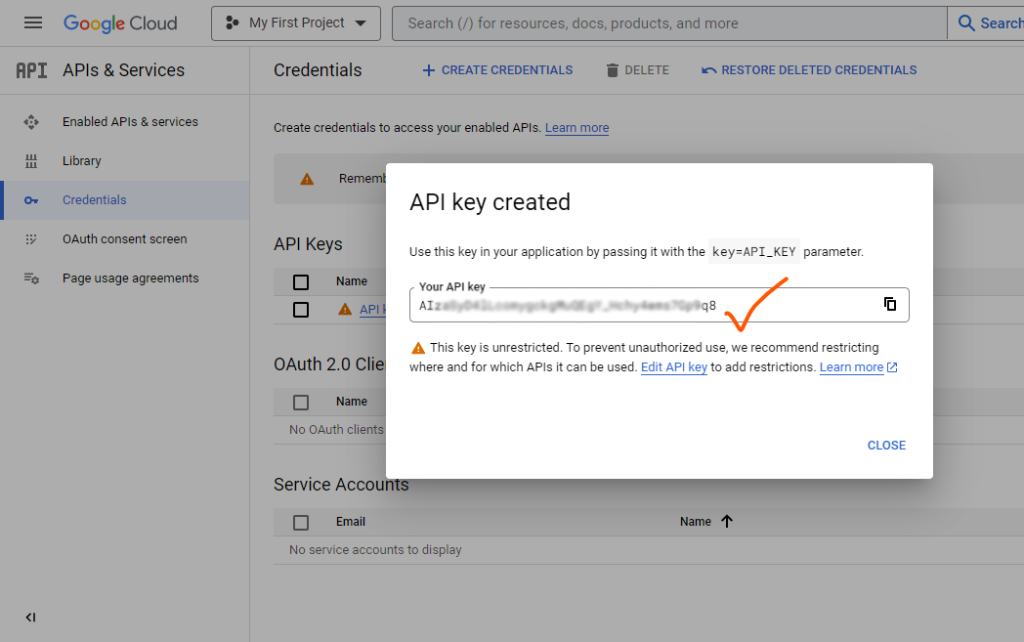Click the Name column header in OAuth table
The height and width of the screenshot is (642, 1024).
351,402
